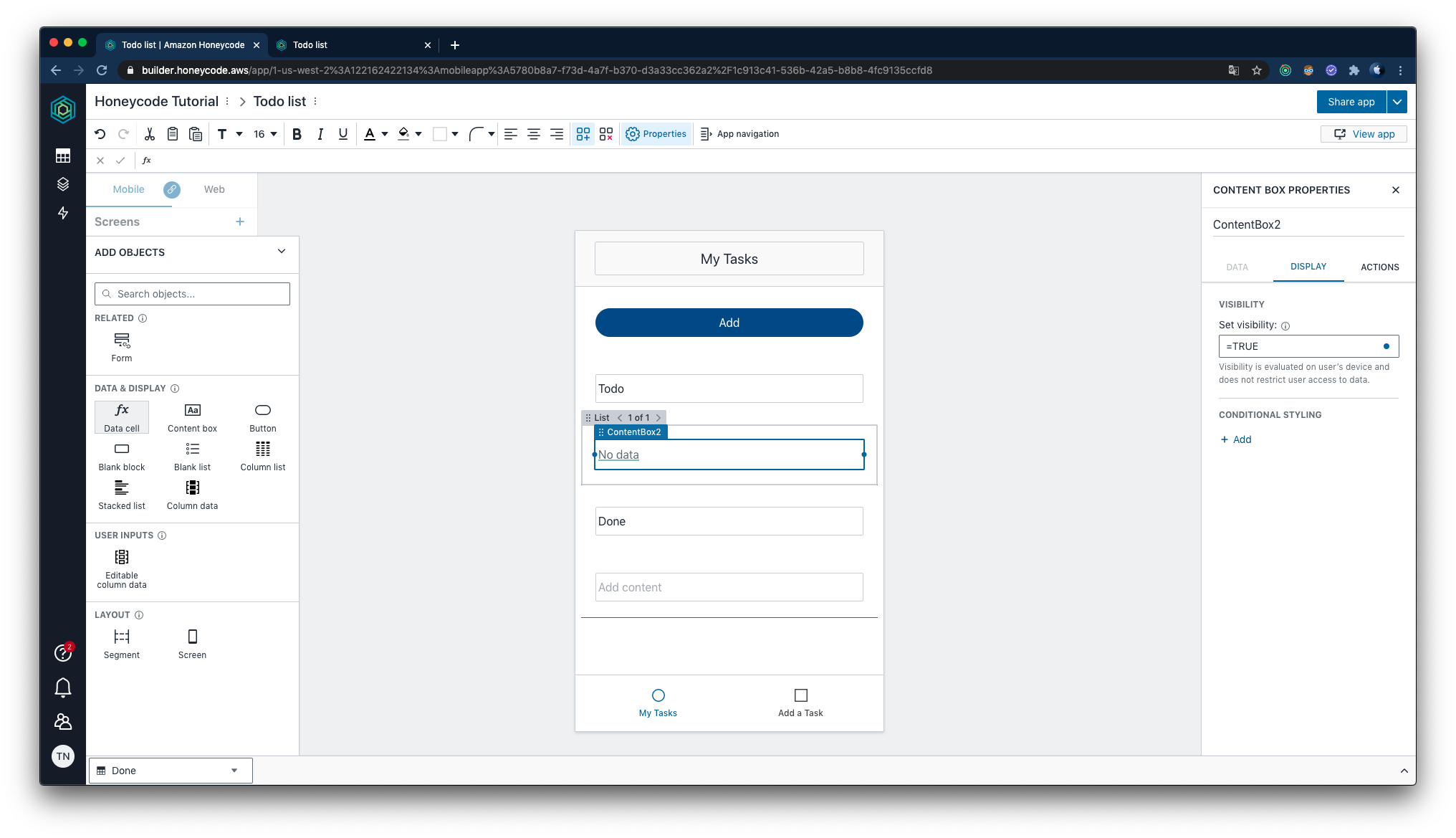
Task: Switch to the ACTIONS properties tab
Action: click(x=1379, y=267)
